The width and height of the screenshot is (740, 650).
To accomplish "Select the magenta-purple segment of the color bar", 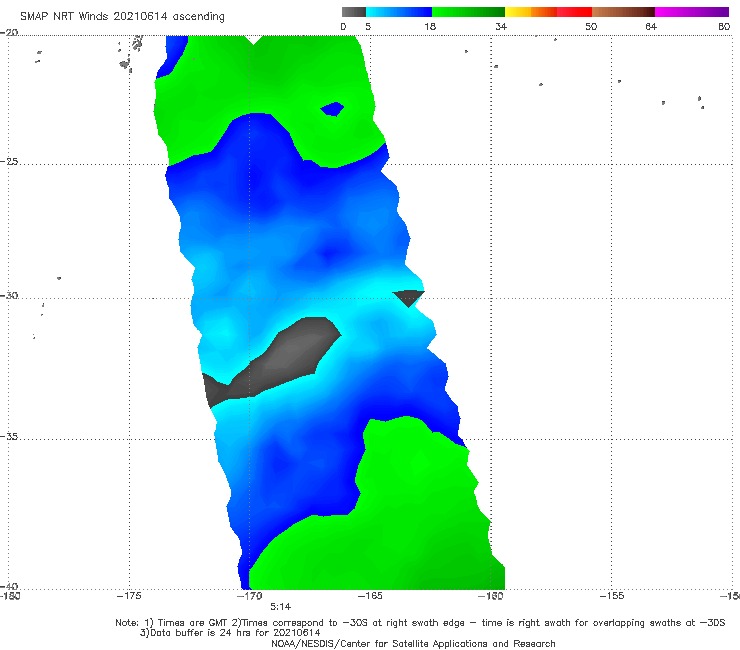I will click(x=692, y=12).
